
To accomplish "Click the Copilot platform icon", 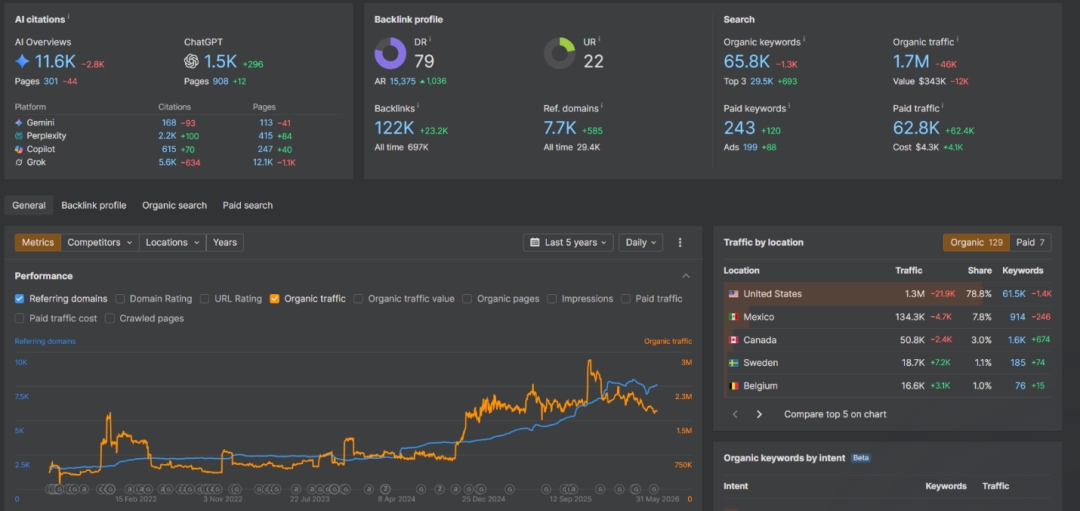I will pyautogui.click(x=19, y=149).
